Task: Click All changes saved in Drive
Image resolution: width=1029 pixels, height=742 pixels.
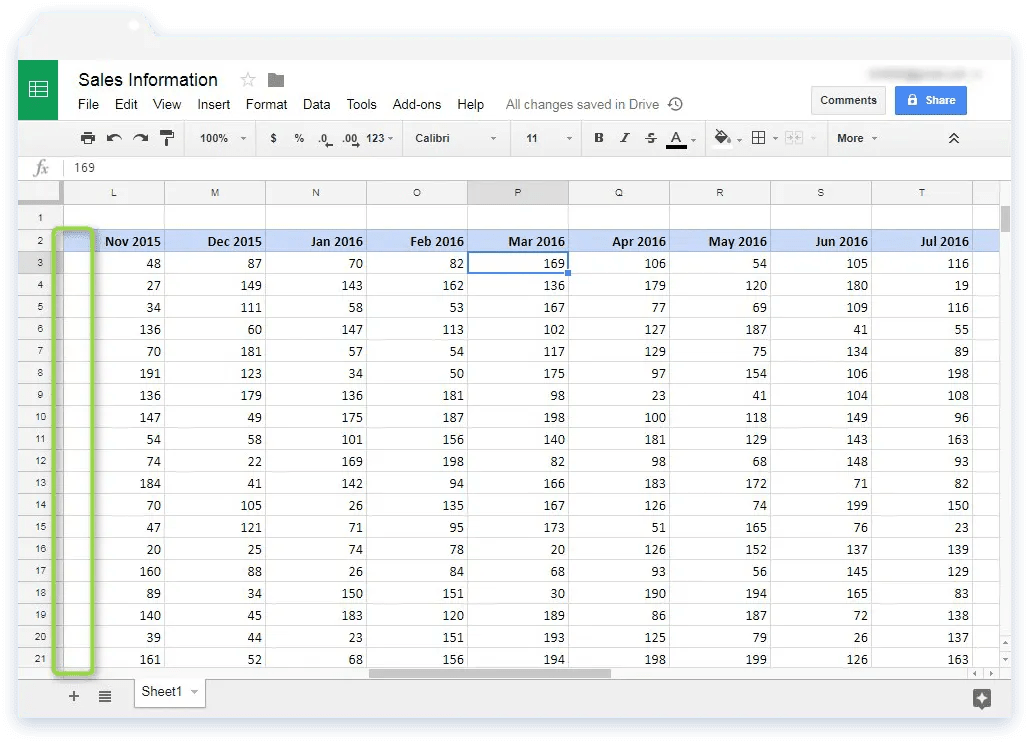Action: pos(582,104)
